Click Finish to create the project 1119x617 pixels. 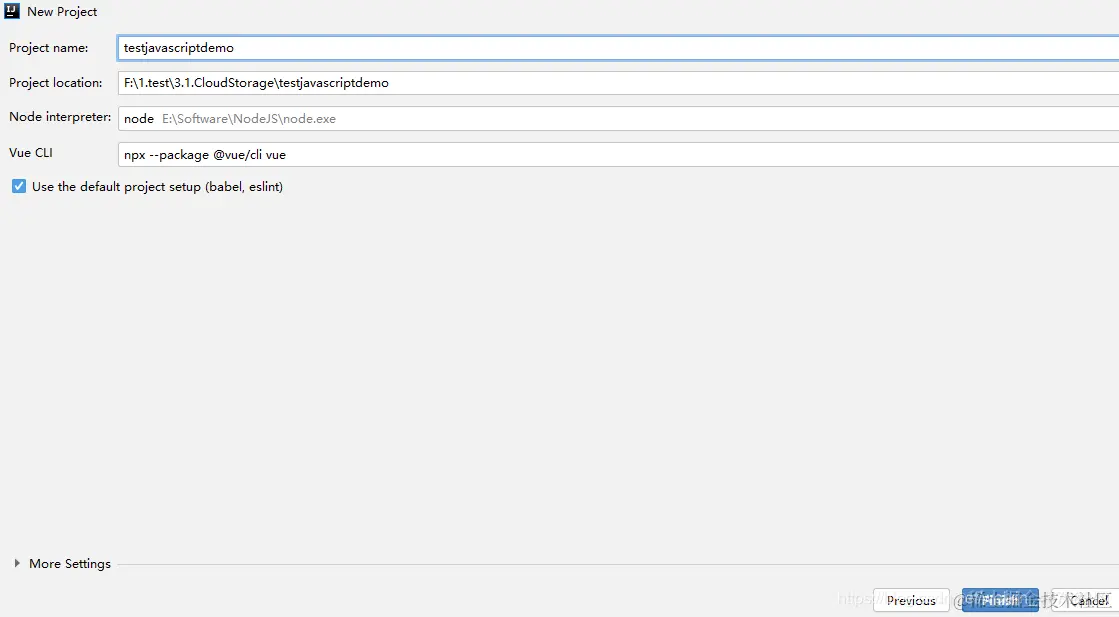pos(1000,601)
